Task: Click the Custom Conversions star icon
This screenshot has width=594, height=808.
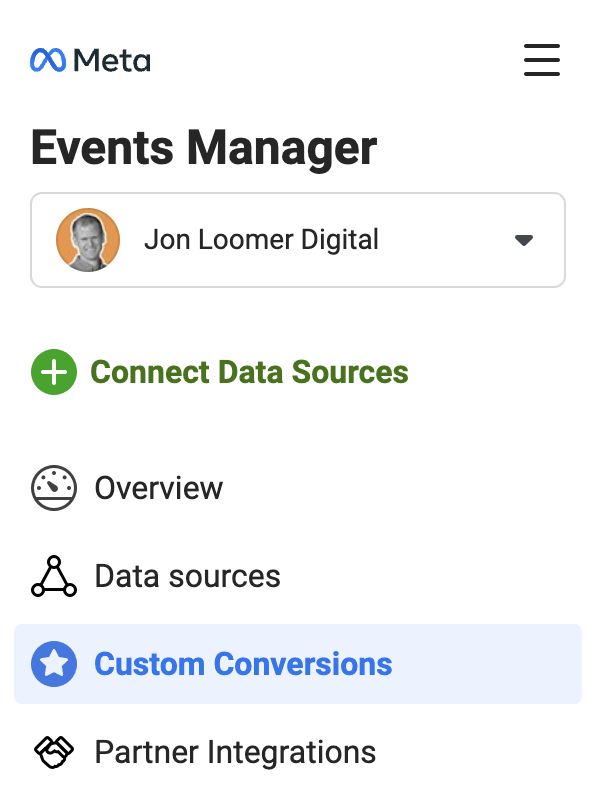Action: [x=54, y=664]
